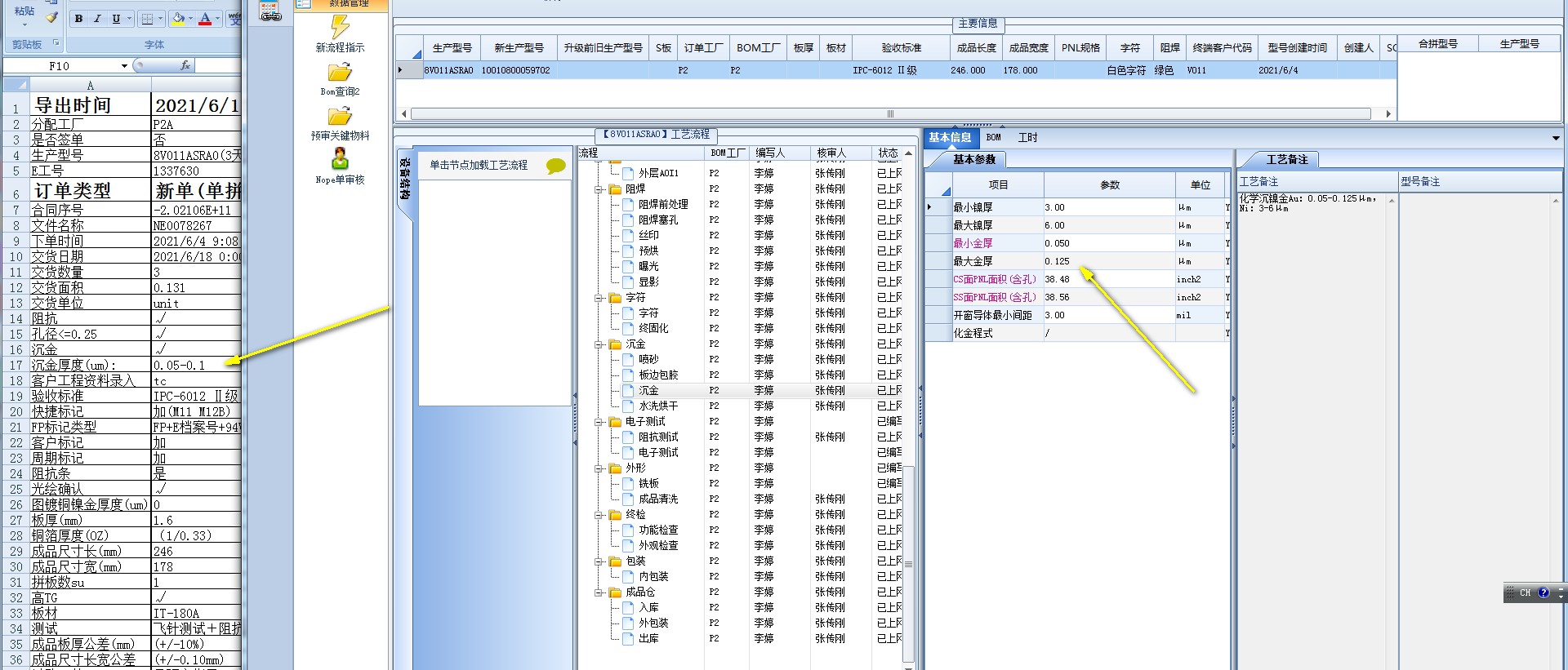Click document icon beside 喷砂
The height and width of the screenshot is (670, 1568).
628,360
